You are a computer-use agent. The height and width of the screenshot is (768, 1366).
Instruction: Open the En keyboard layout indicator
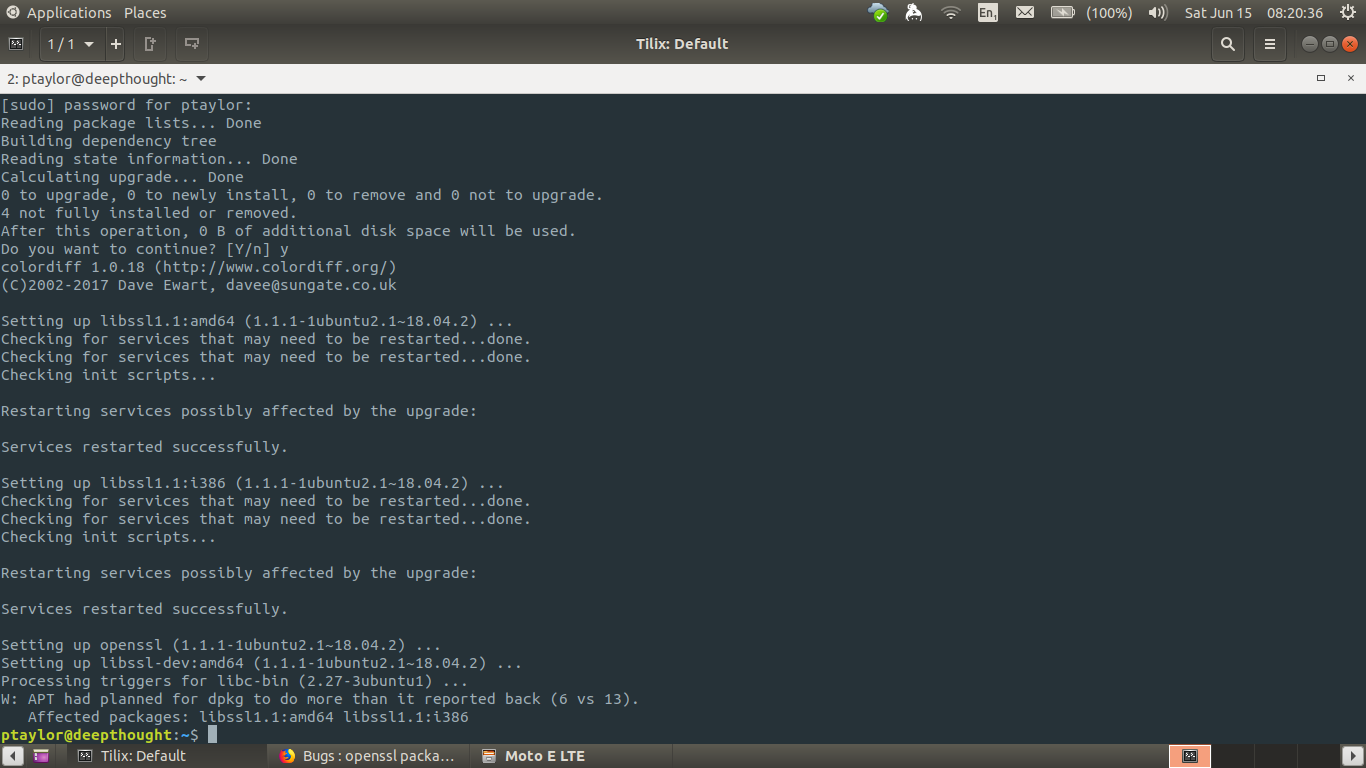click(988, 13)
